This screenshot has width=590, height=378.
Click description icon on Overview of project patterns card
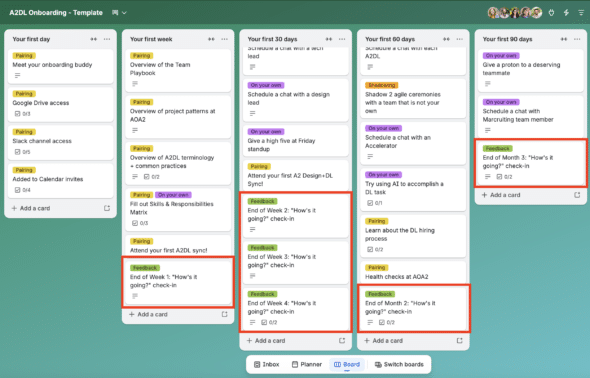point(135,130)
